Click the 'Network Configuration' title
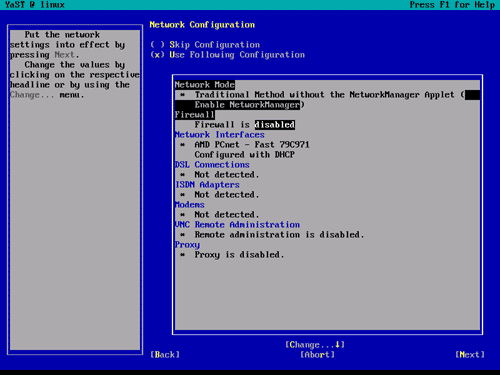Viewport: 500px width, 375px height. click(x=202, y=25)
